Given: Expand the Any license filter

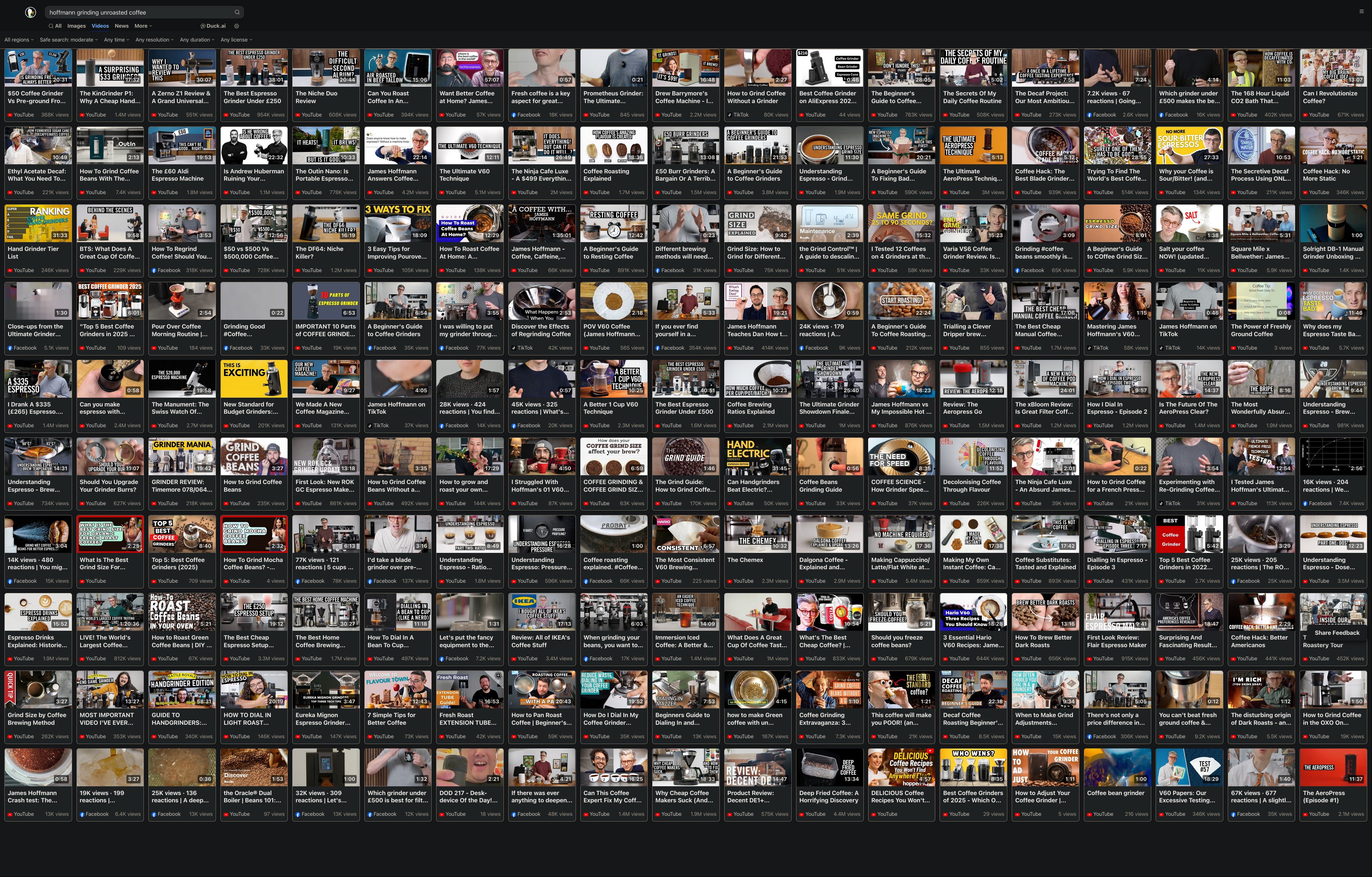Looking at the screenshot, I should 236,40.
